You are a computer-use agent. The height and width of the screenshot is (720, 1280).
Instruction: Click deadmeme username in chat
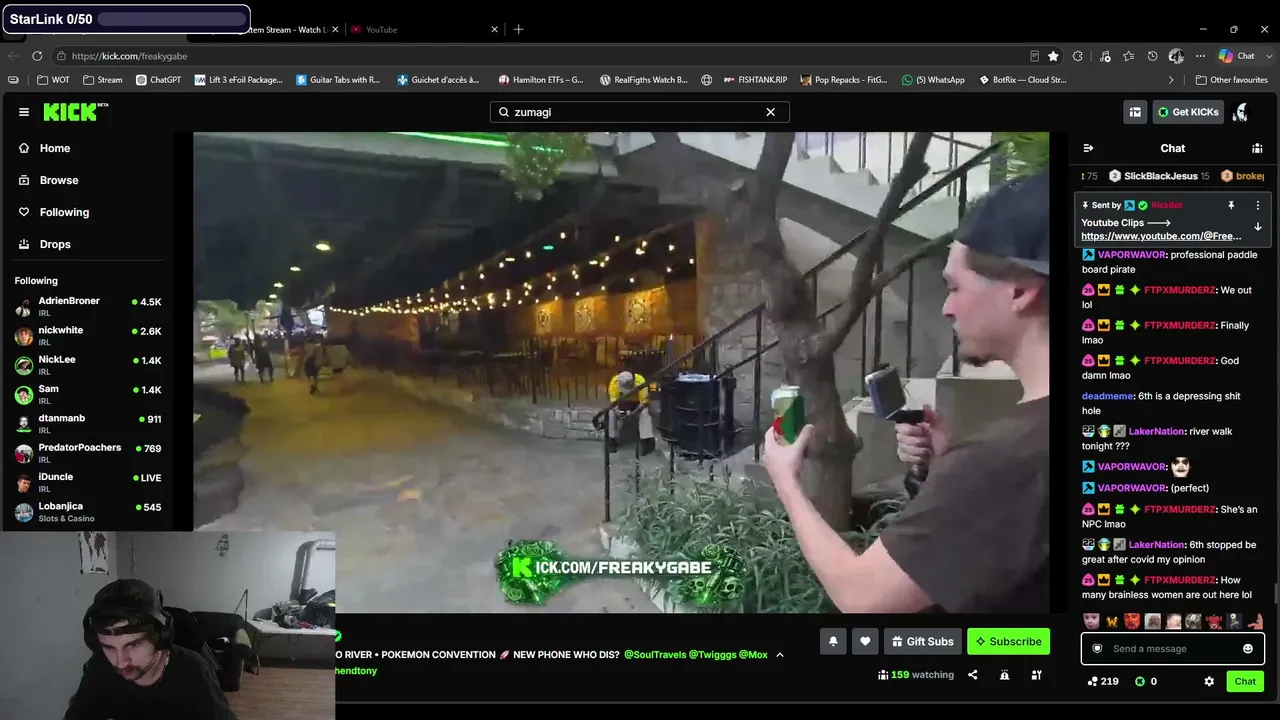point(1109,396)
